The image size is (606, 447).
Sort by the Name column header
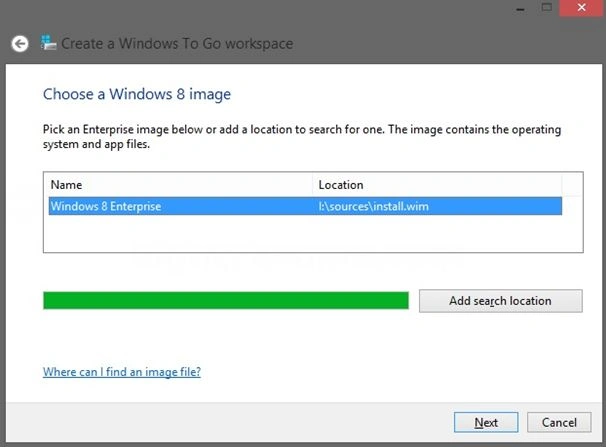pos(180,185)
